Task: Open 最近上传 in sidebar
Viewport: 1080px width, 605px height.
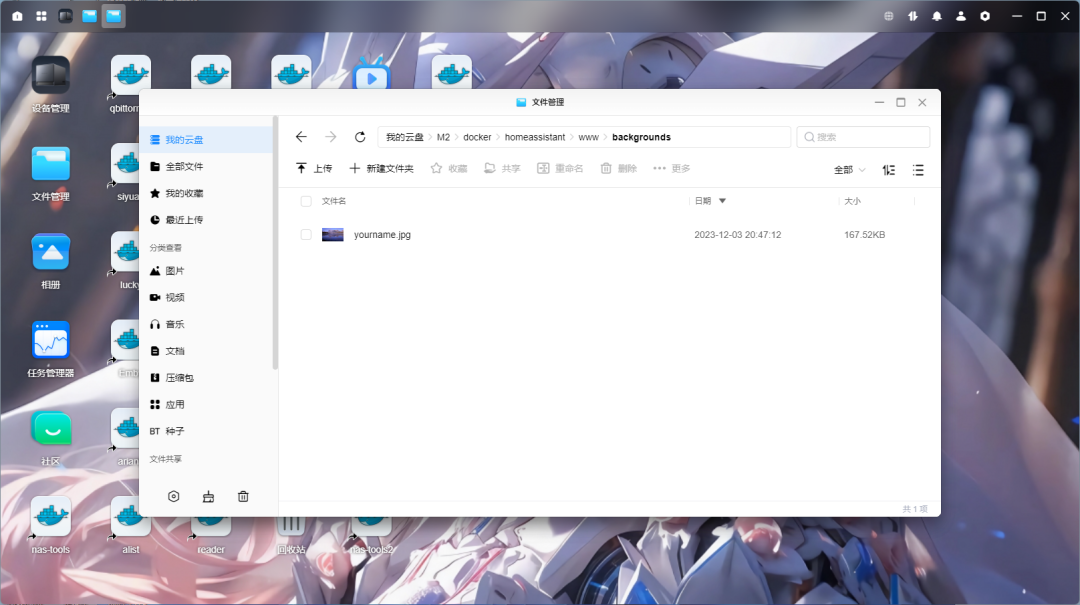Action: [206, 220]
